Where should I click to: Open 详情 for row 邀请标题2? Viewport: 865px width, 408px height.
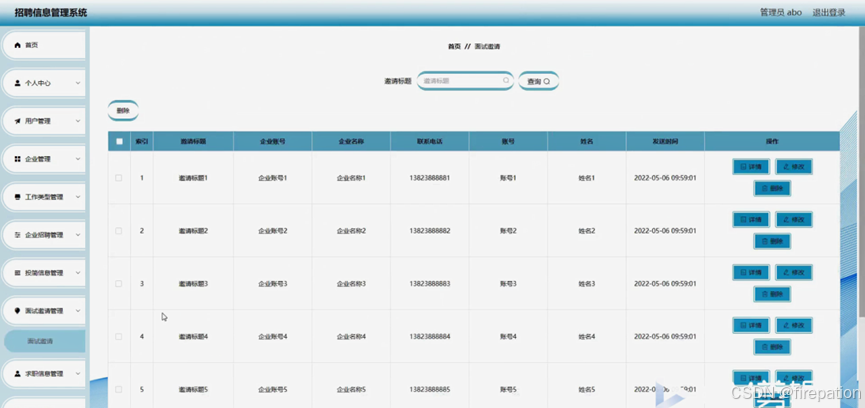(x=751, y=219)
